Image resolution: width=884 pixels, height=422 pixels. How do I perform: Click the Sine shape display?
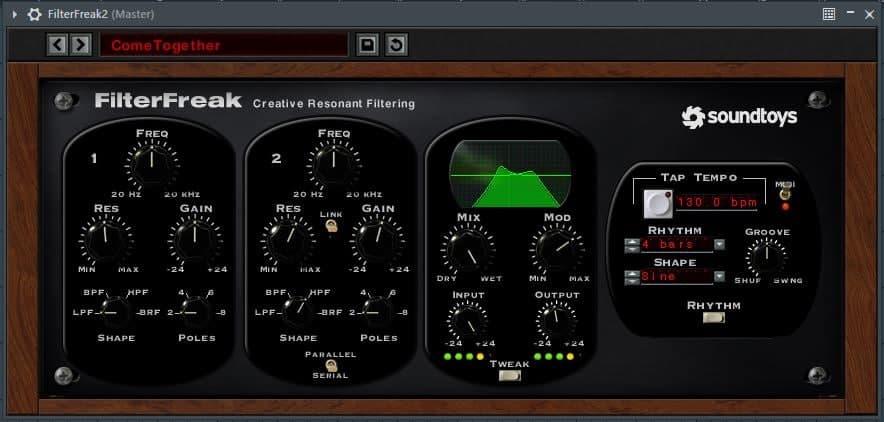click(x=677, y=277)
